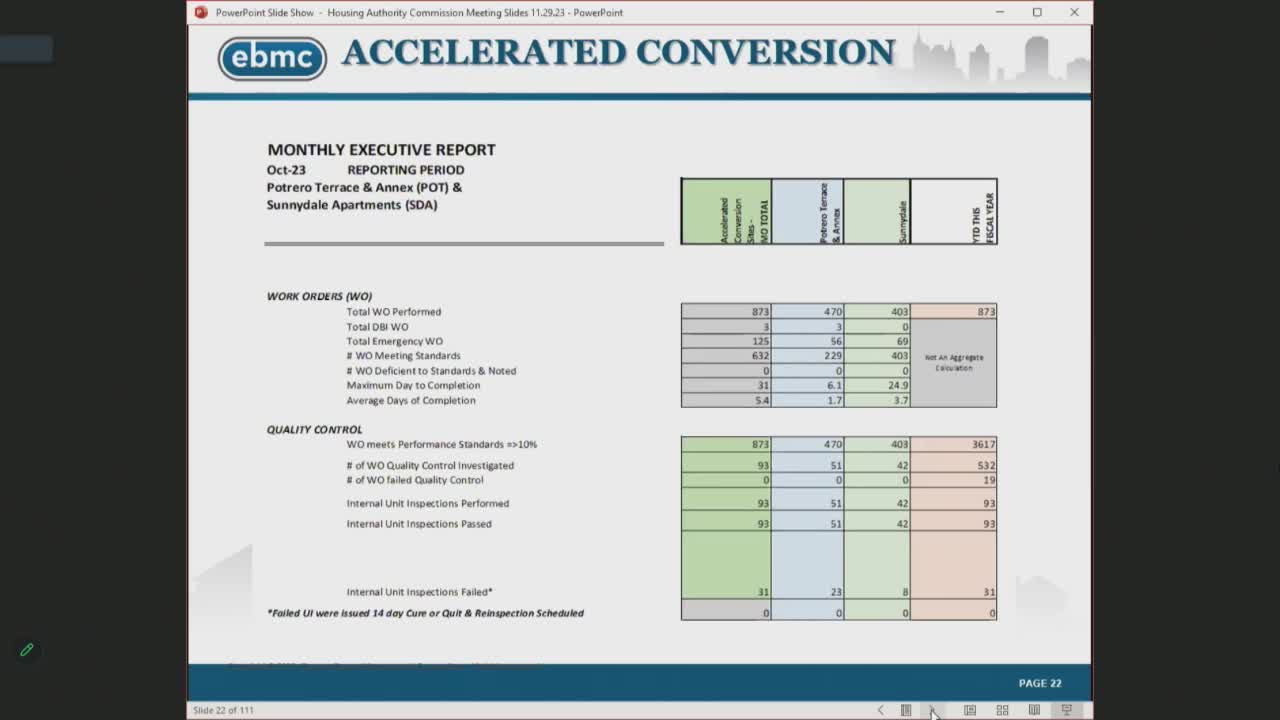Screen dimensions: 1280x720
Task: Click the "# WO Meeting Standards" row label
Action: coord(404,356)
